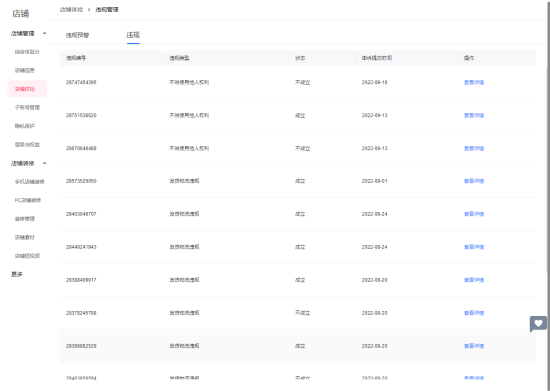Open 查看详情 for violation 28403048707
Screen dimensions: 550x391
[474, 214]
